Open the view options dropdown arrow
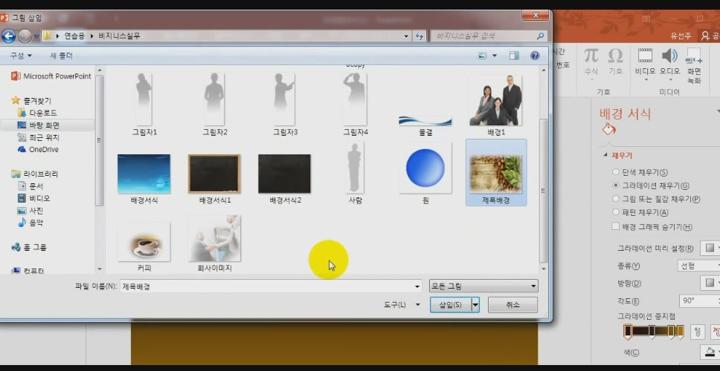This screenshot has height=371, width=720. [x=495, y=56]
